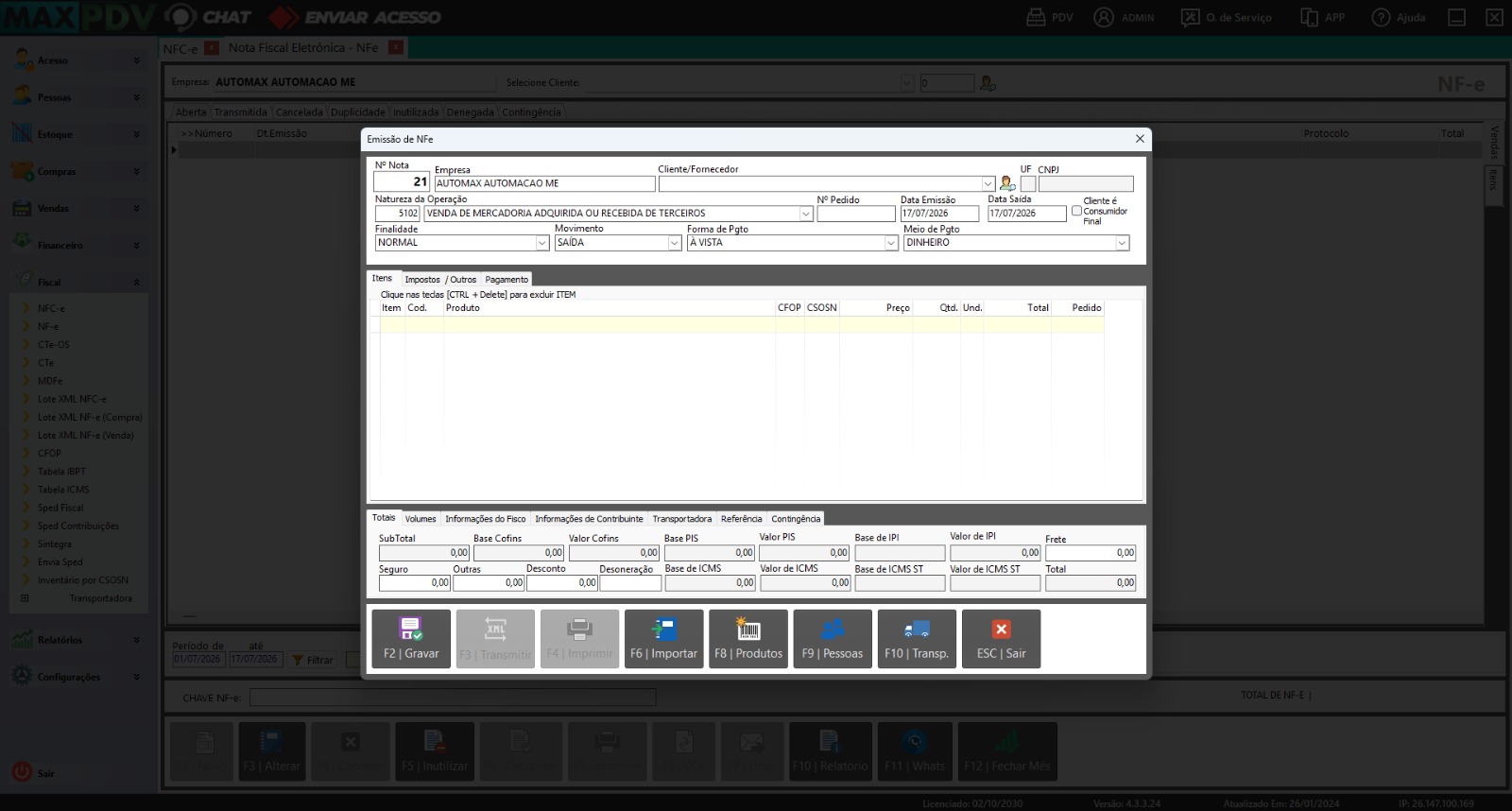This screenshot has height=811, width=1512.
Task: Open F6 Importar in the dialog
Action: tap(663, 639)
